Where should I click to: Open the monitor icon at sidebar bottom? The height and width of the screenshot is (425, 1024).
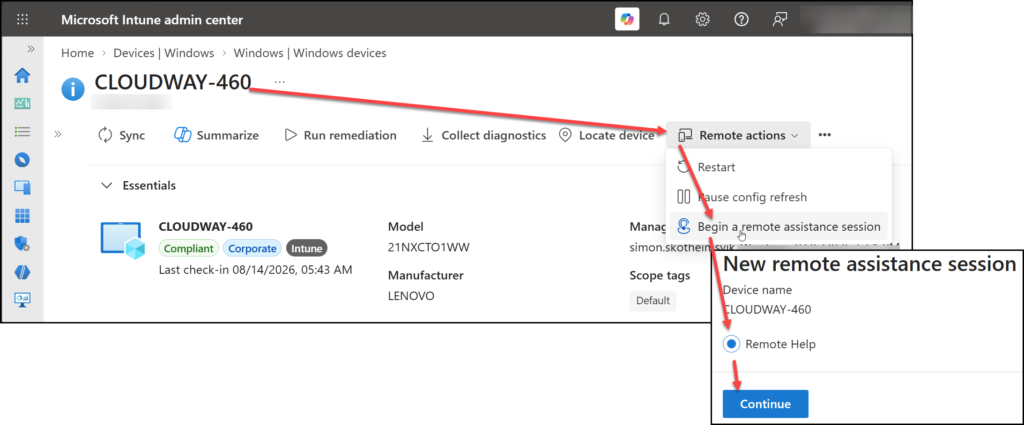tap(22, 300)
